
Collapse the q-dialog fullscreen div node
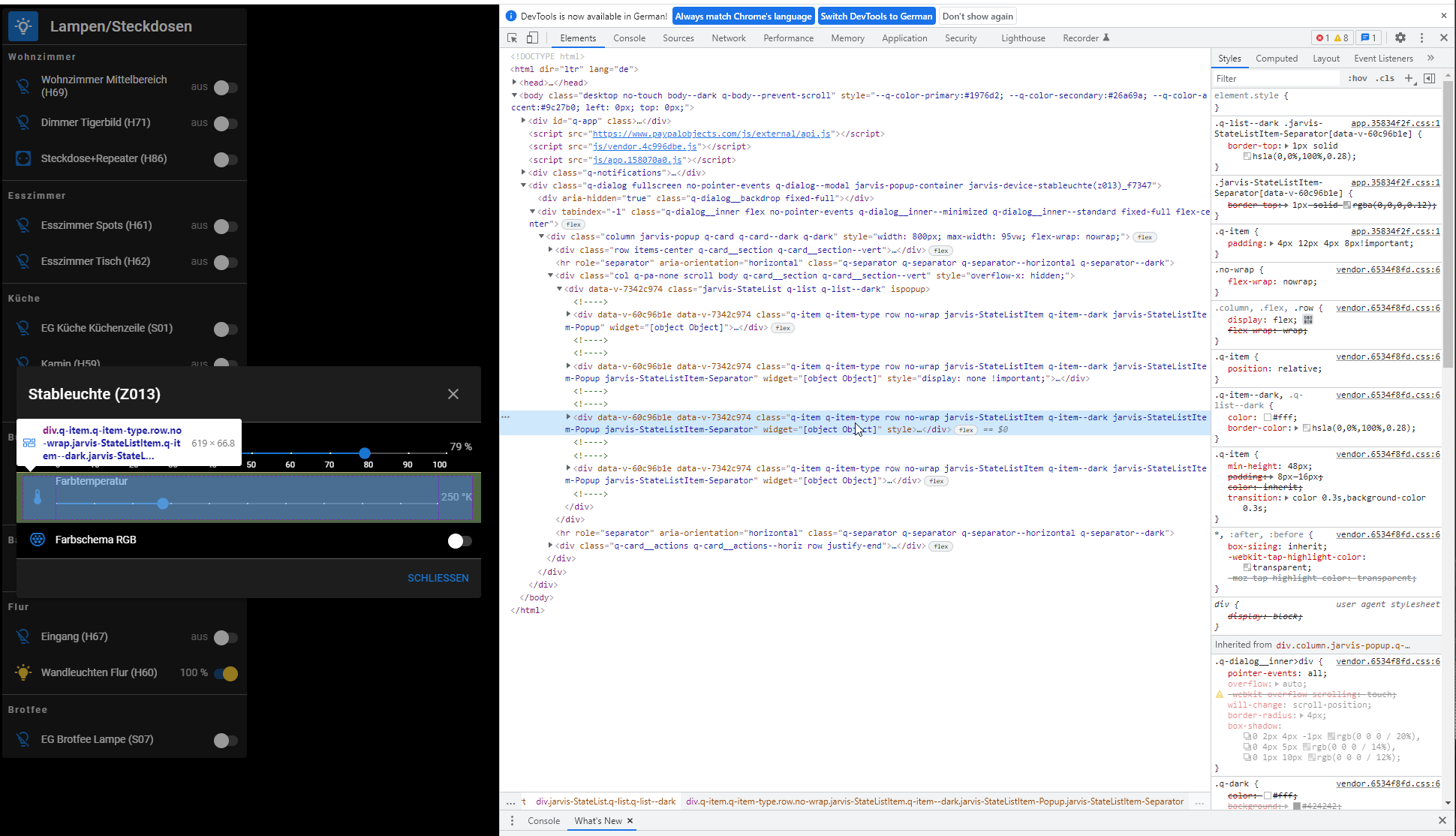click(523, 185)
